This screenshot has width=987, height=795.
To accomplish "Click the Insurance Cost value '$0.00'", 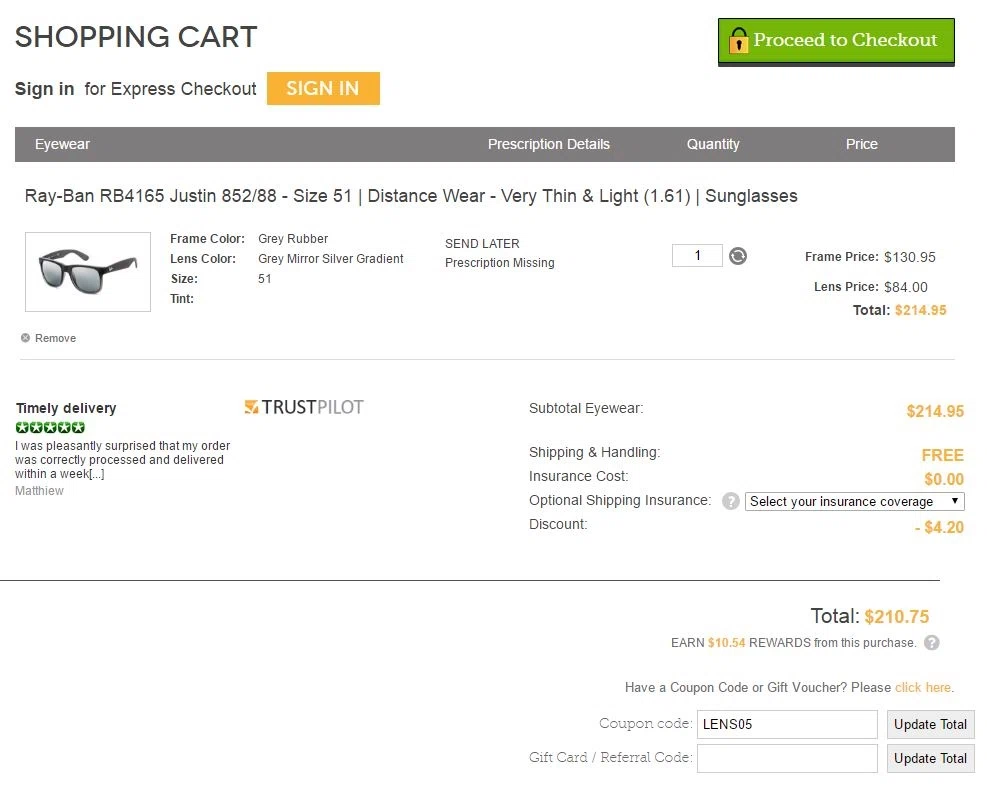I will (944, 480).
